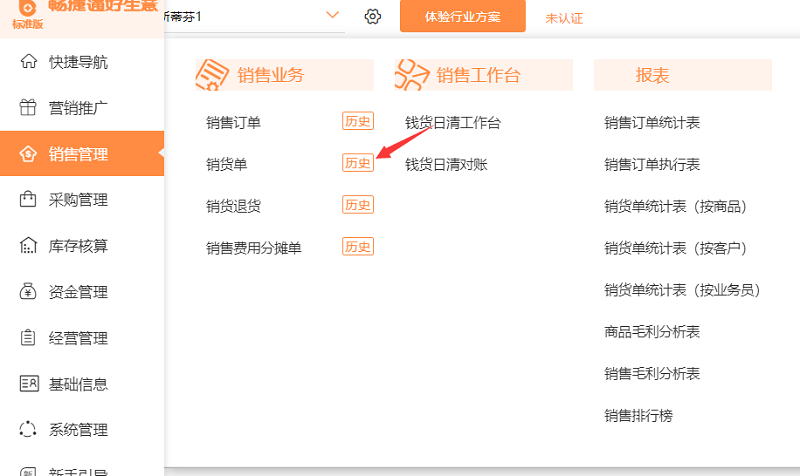
Task: Click the 库存核算 warehouse icon
Action: click(28, 245)
